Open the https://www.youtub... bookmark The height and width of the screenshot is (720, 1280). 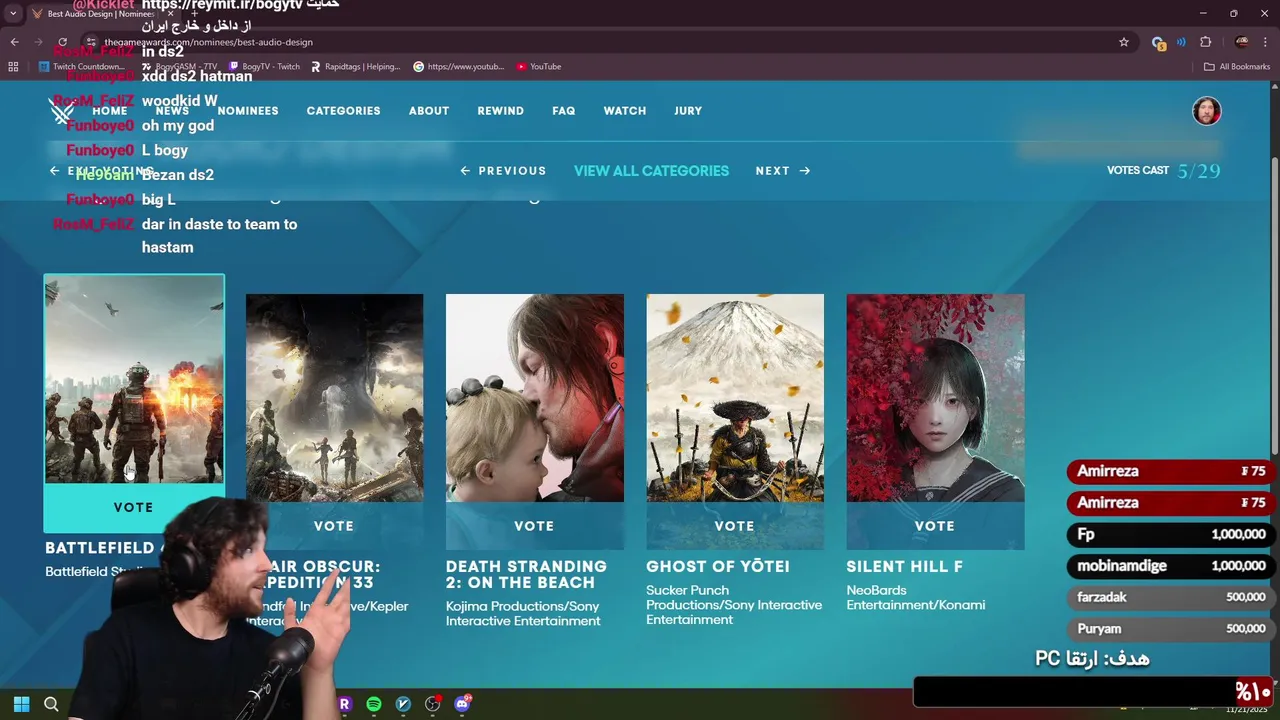coord(459,67)
